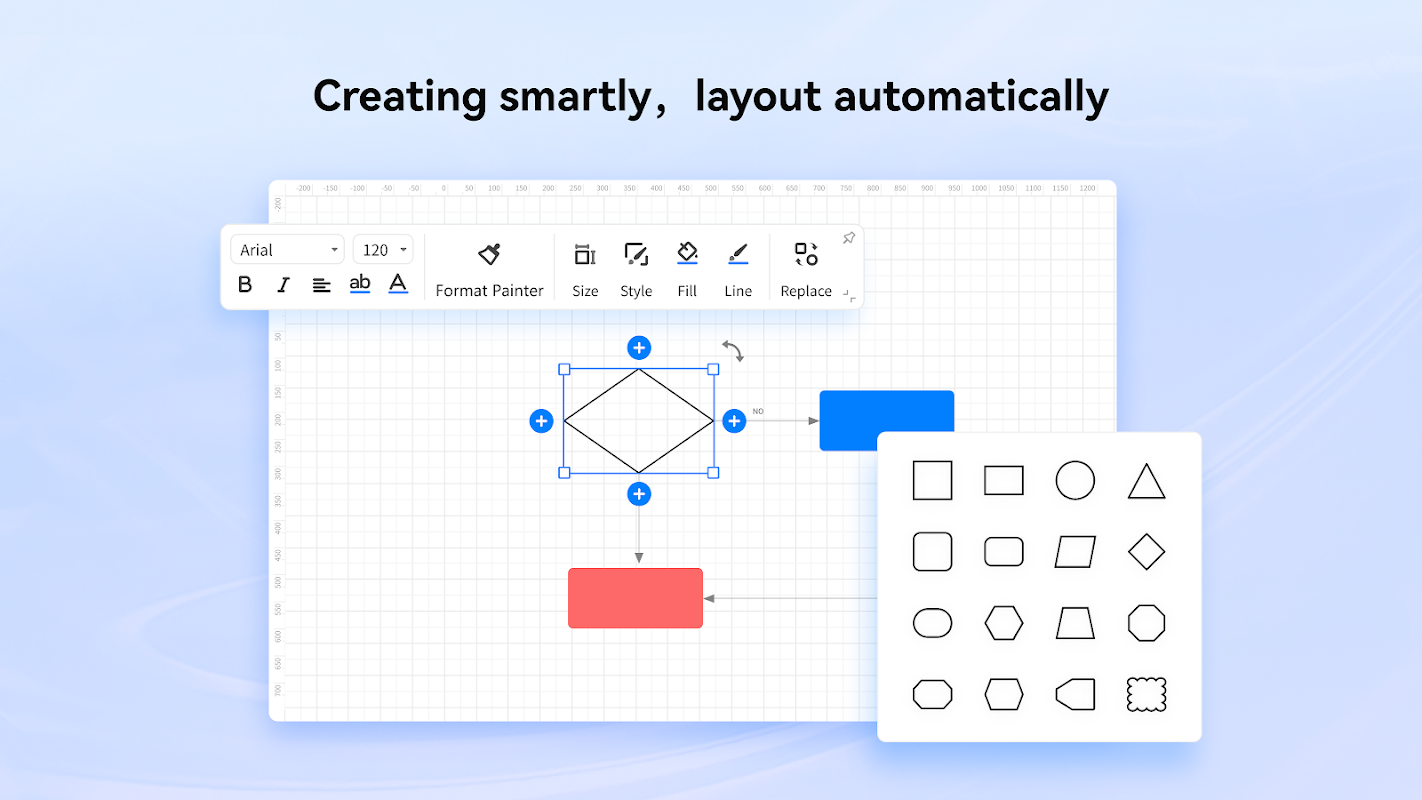
Task: Choose the rounded rectangle shape in panel
Action: coord(1004,551)
